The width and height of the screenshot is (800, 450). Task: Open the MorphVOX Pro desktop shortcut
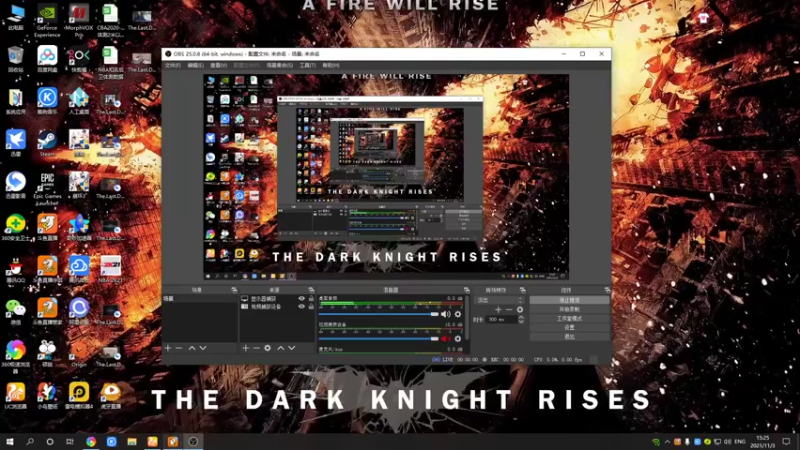[x=79, y=21]
